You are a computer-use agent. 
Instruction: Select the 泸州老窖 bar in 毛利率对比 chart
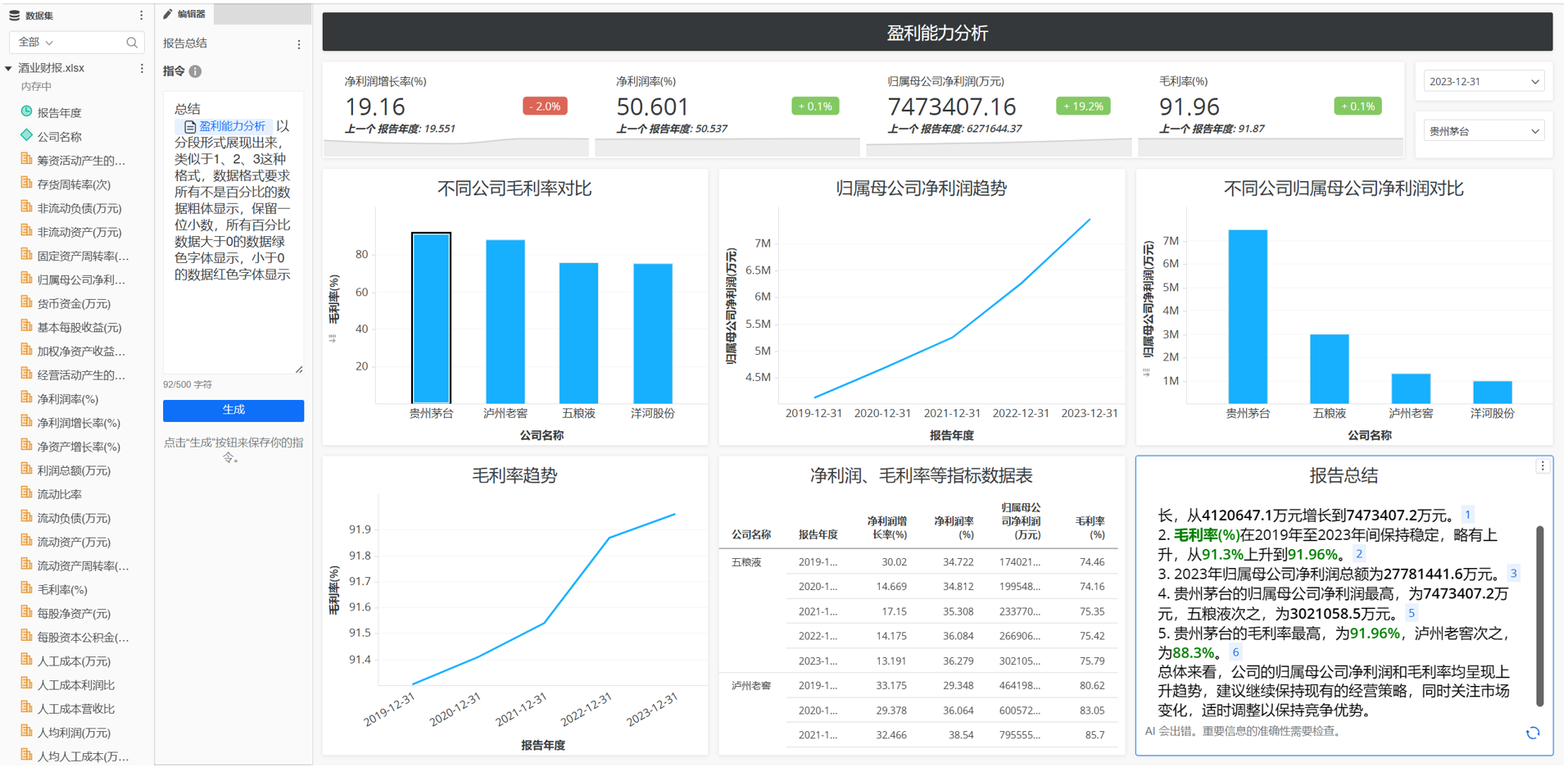point(505,322)
